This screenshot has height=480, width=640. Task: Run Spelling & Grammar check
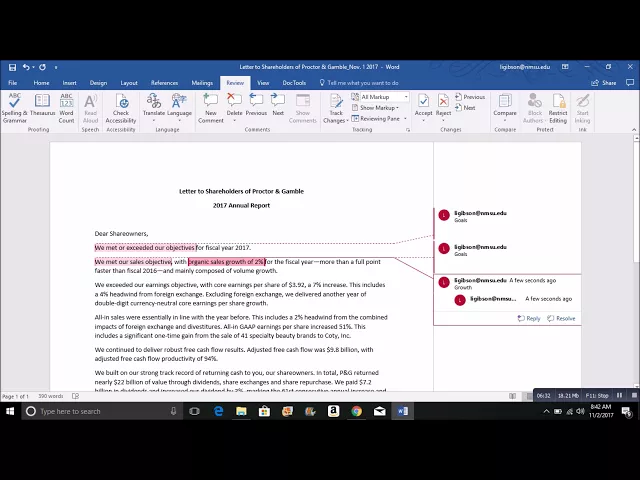pyautogui.click(x=15, y=108)
